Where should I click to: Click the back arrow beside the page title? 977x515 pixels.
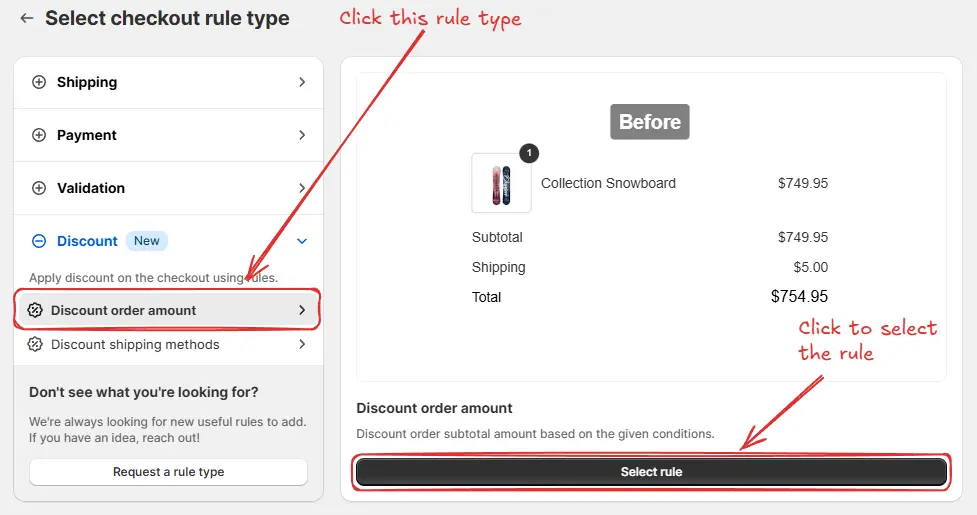pyautogui.click(x=27, y=18)
